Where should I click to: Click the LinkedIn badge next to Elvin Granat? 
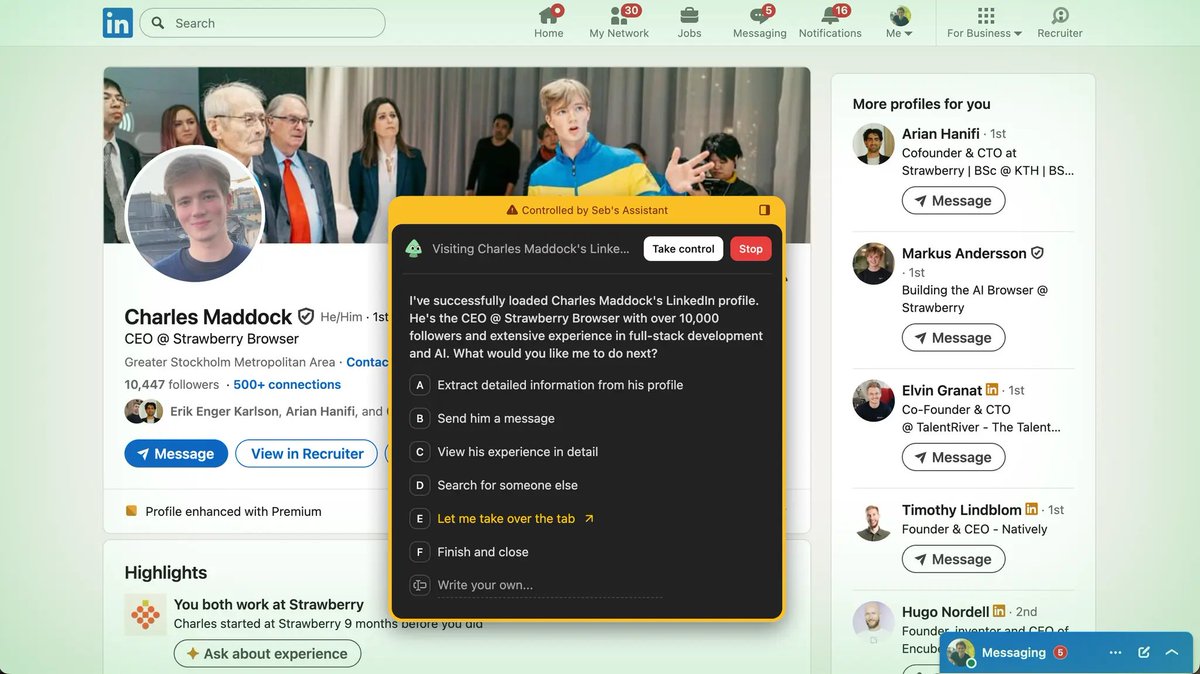(992, 390)
